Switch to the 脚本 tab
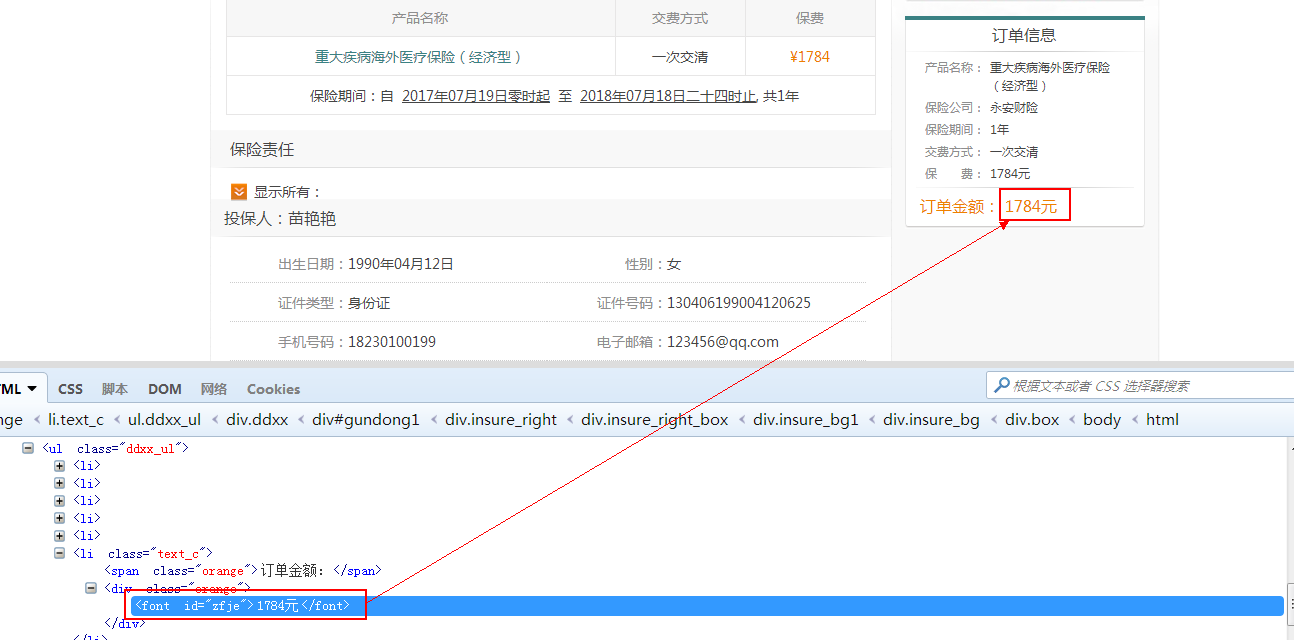Screen dimensions: 1294x640 tap(115, 389)
